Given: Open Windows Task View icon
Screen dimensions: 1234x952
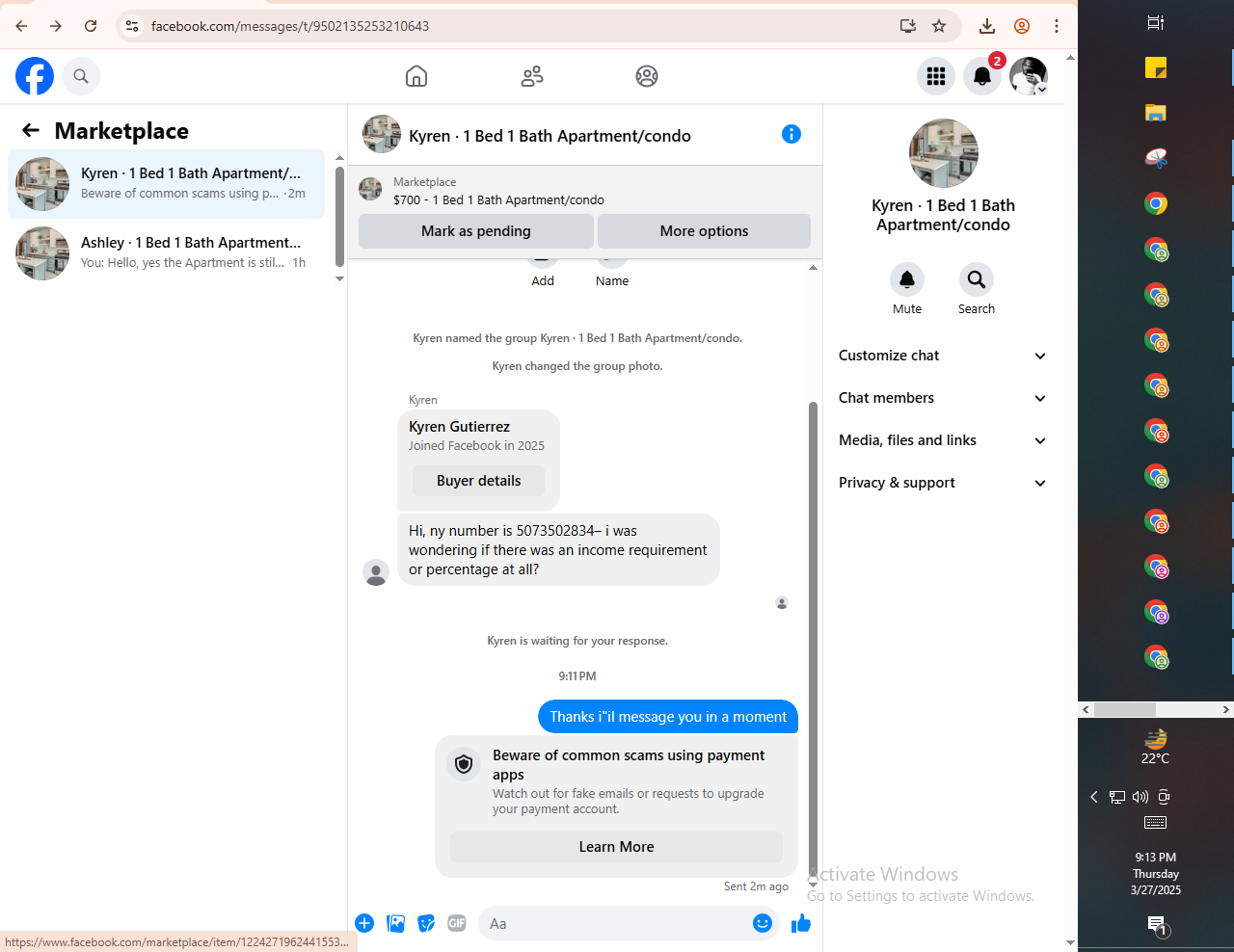Looking at the screenshot, I should [x=1156, y=22].
